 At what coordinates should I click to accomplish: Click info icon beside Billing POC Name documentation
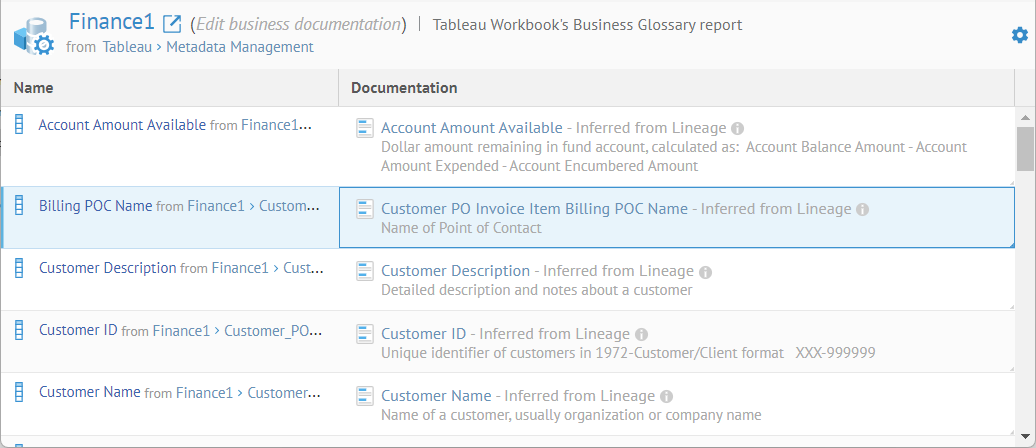[x=863, y=210]
